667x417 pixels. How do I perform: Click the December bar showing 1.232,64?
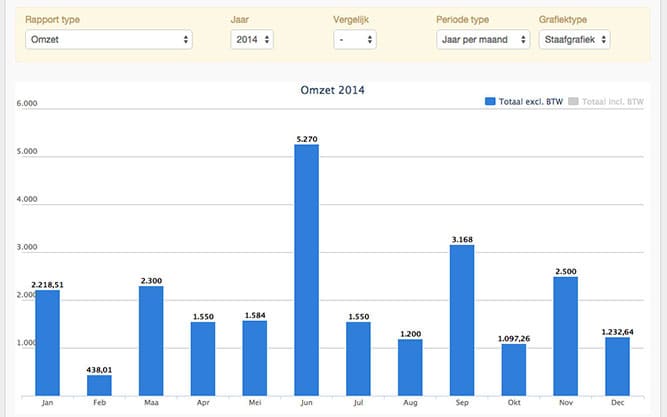point(617,366)
